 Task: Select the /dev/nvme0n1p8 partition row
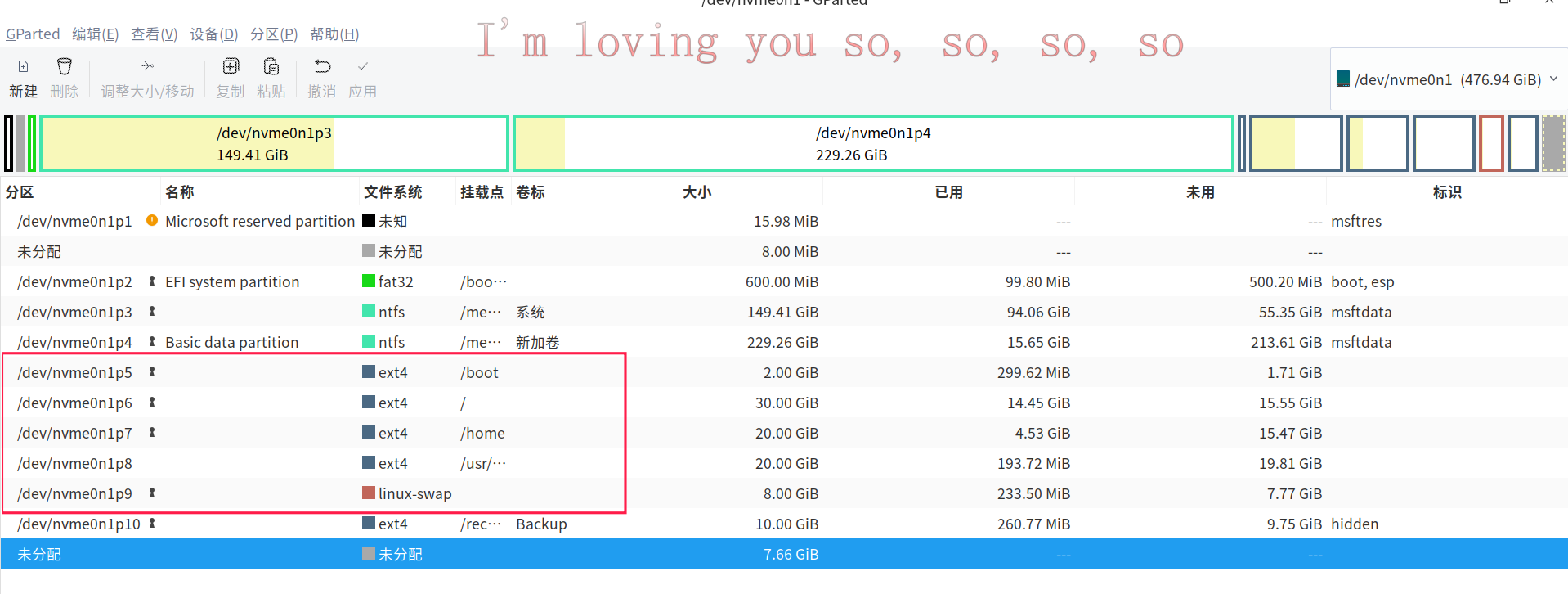click(x=784, y=463)
